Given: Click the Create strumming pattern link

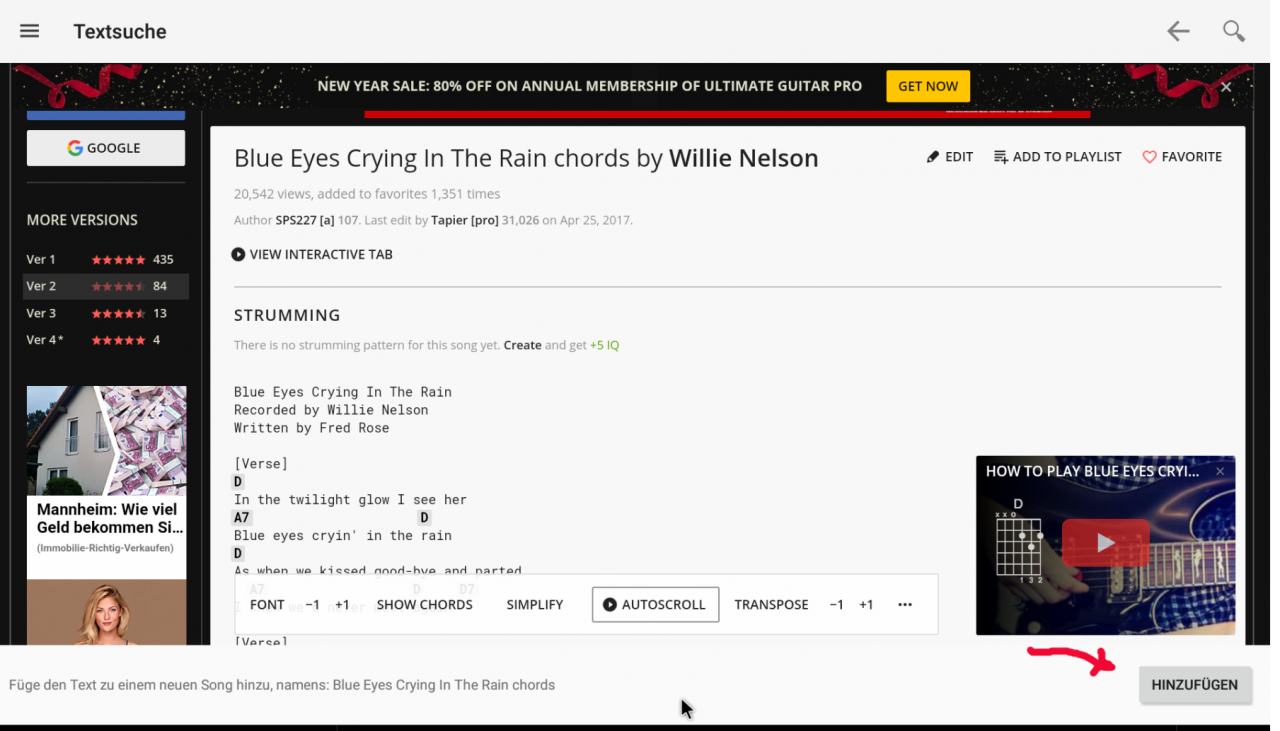Looking at the screenshot, I should click(x=522, y=345).
